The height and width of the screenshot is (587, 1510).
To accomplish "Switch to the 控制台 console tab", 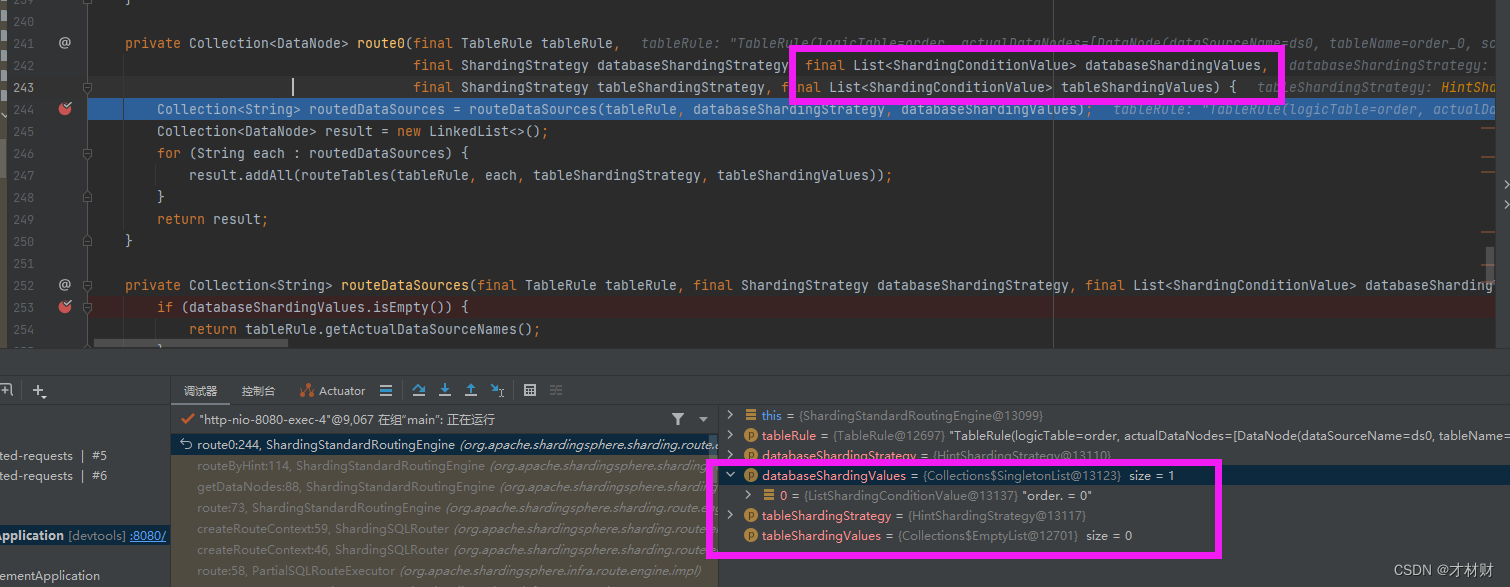I will 257,391.
